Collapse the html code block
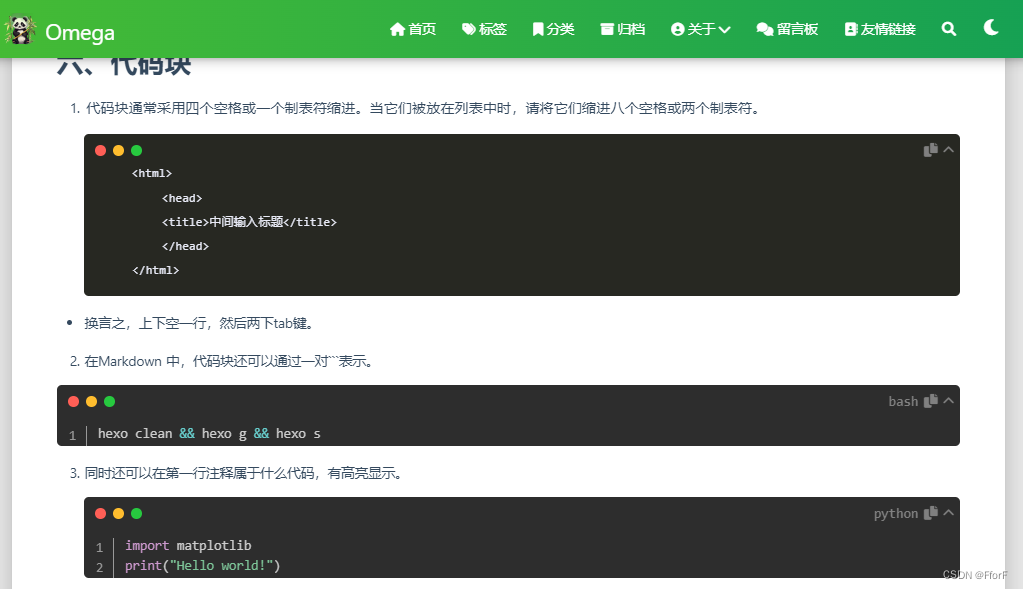This screenshot has height=589, width=1023. pyautogui.click(x=949, y=150)
